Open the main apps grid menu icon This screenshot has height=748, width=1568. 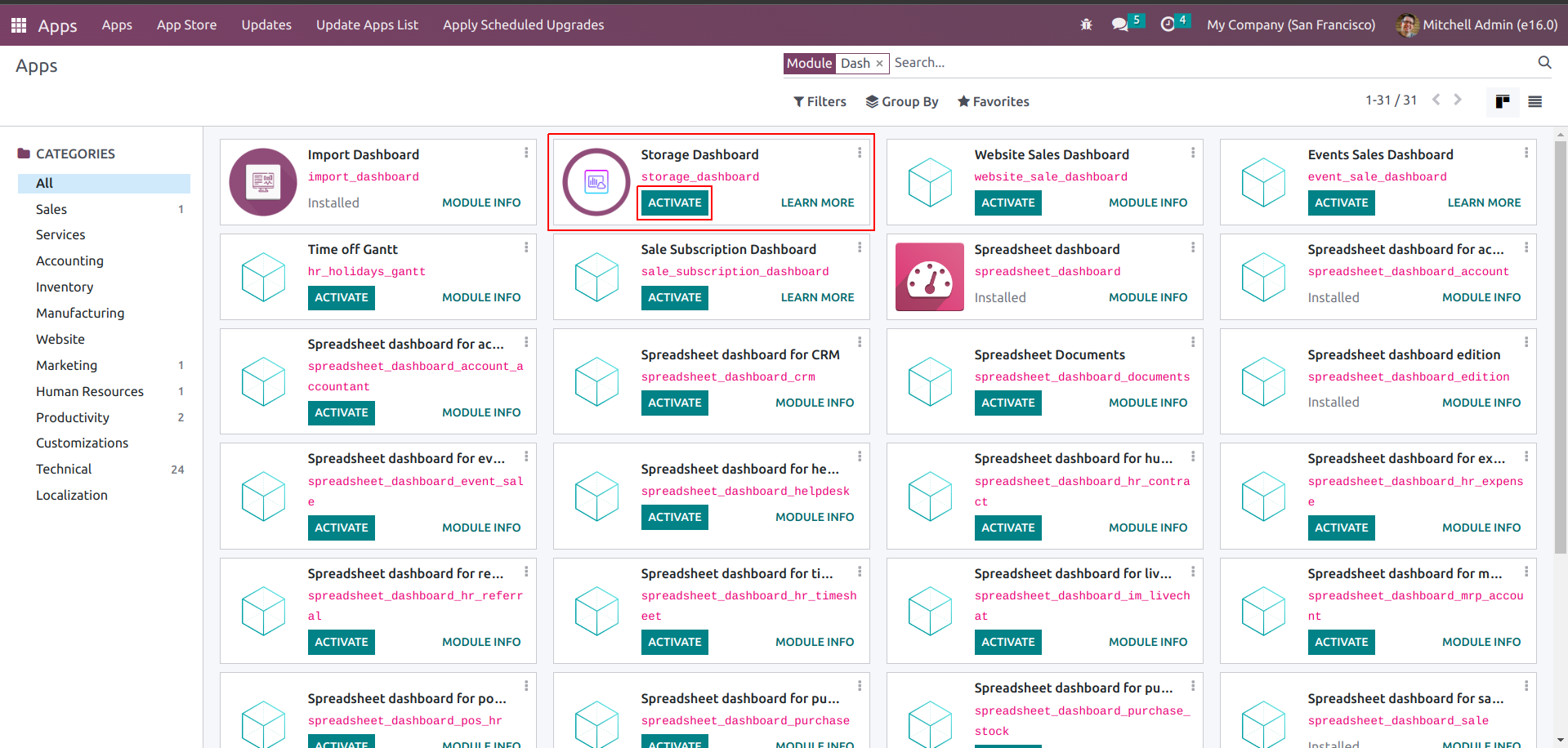coord(19,25)
